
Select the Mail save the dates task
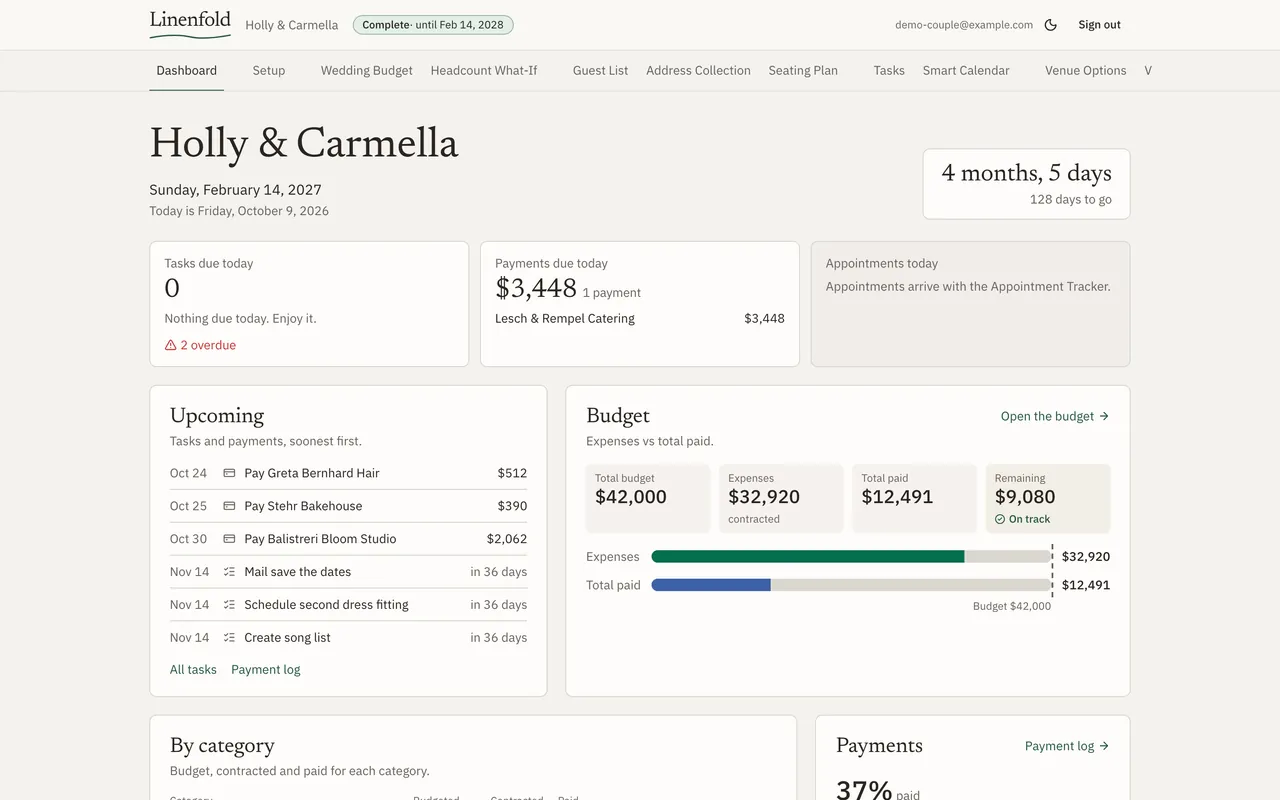tap(348, 572)
